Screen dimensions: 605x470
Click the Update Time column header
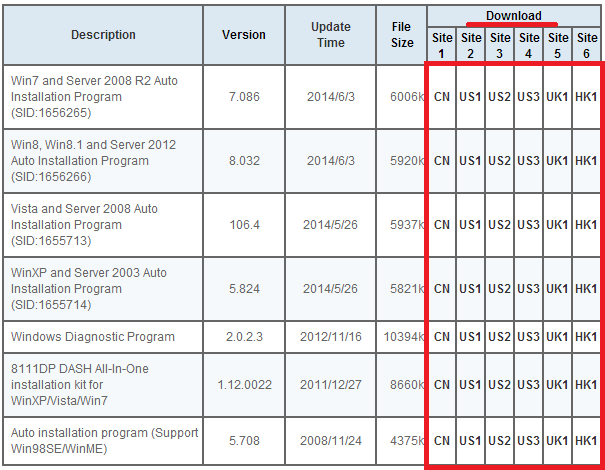click(x=331, y=35)
